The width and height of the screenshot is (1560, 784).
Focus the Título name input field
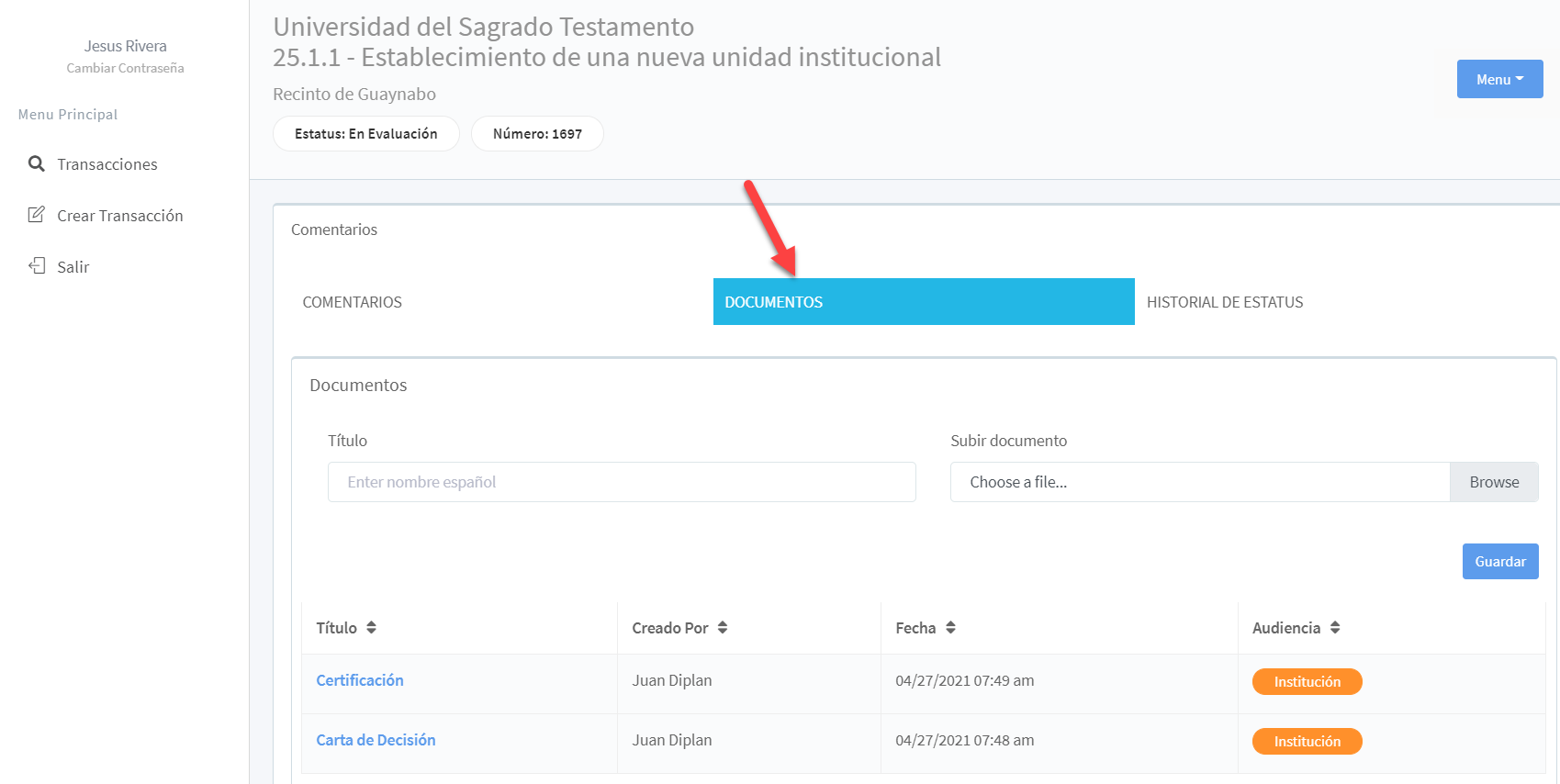622,482
